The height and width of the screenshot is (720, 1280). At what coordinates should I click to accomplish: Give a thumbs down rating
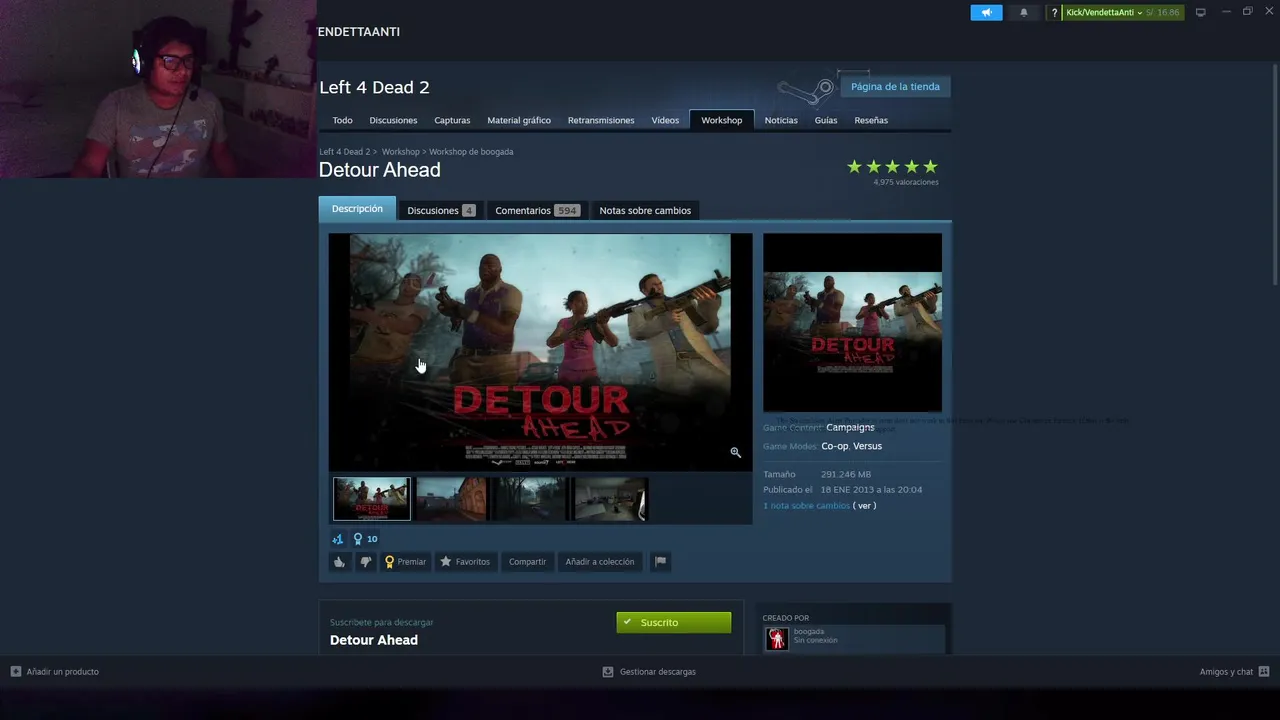(x=365, y=562)
